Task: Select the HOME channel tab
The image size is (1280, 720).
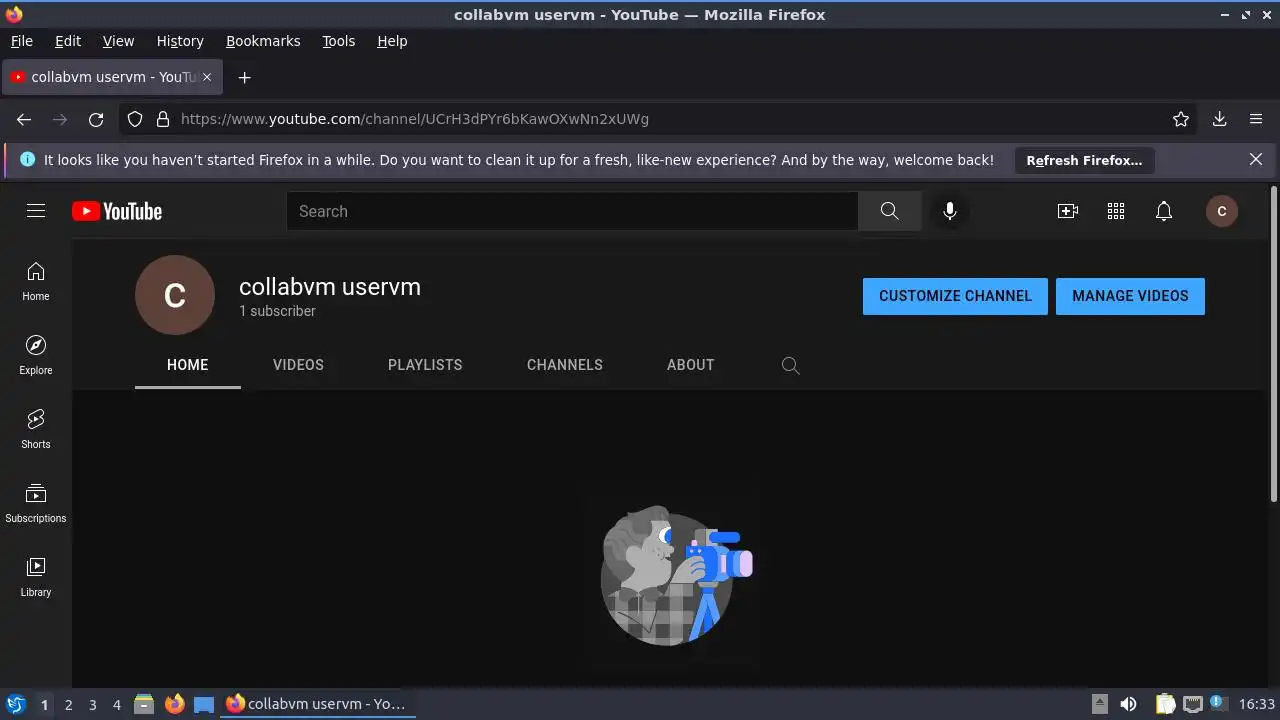Action: 188,365
